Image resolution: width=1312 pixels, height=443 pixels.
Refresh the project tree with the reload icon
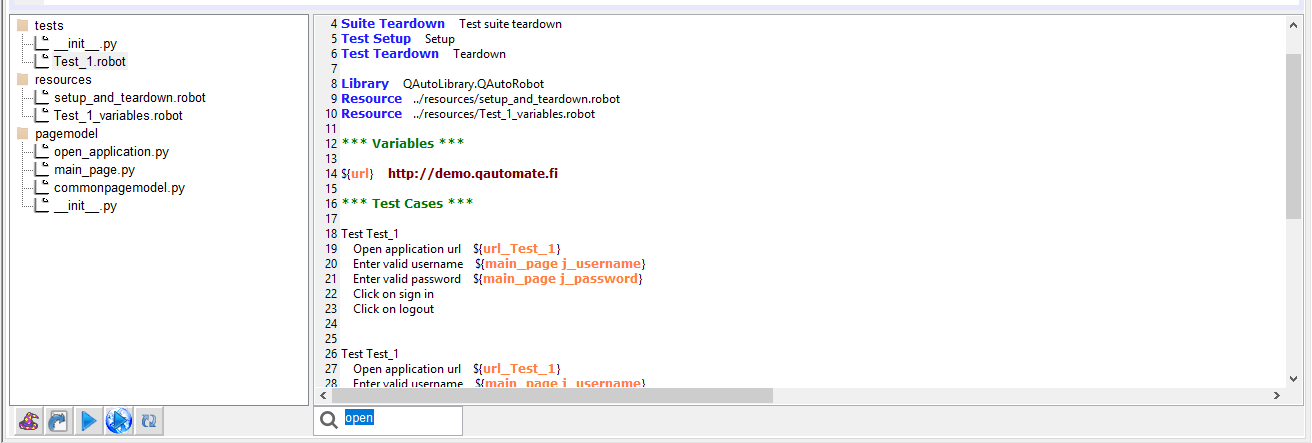coord(149,421)
